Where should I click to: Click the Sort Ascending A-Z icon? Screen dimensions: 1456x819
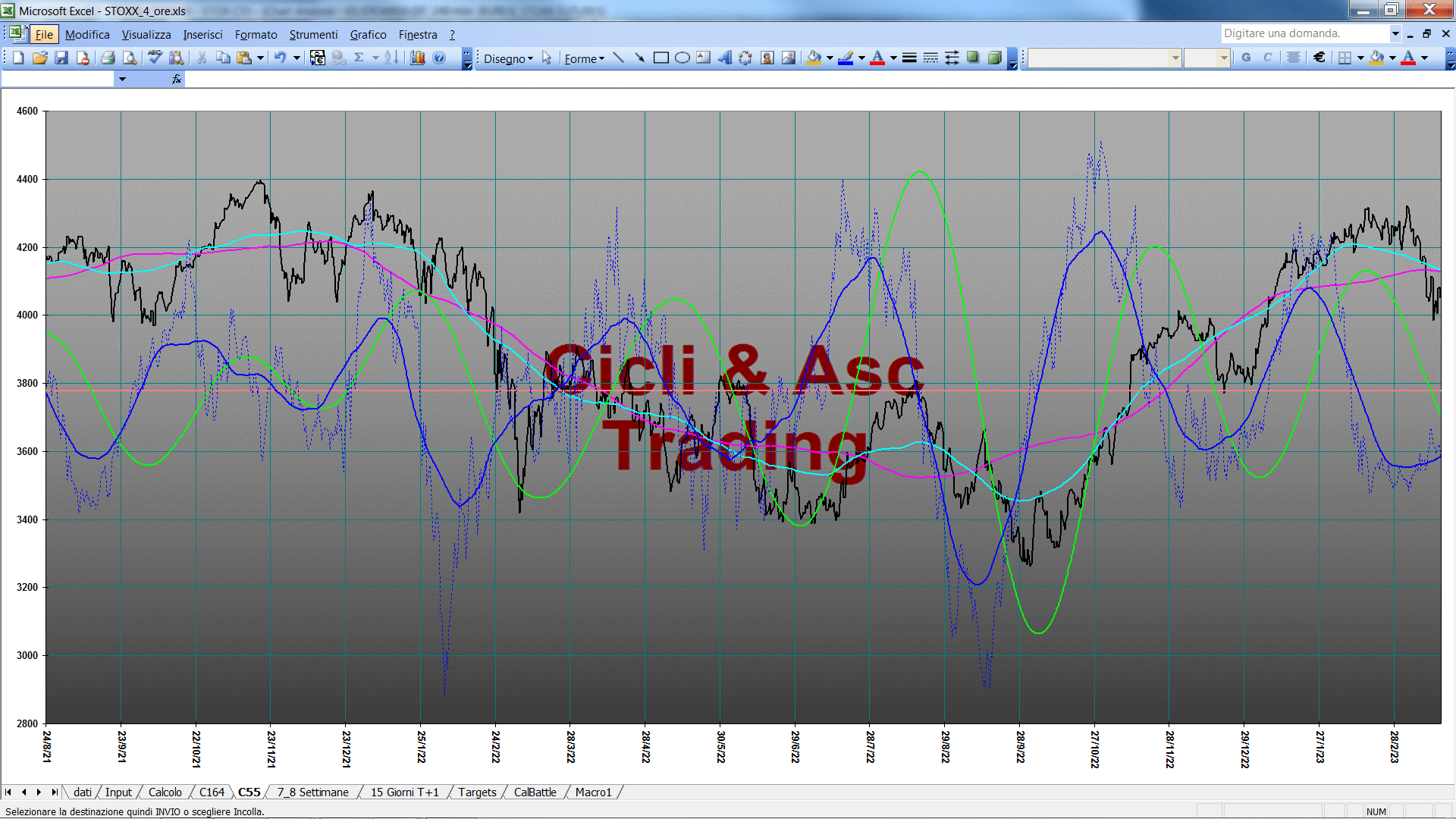[x=391, y=58]
